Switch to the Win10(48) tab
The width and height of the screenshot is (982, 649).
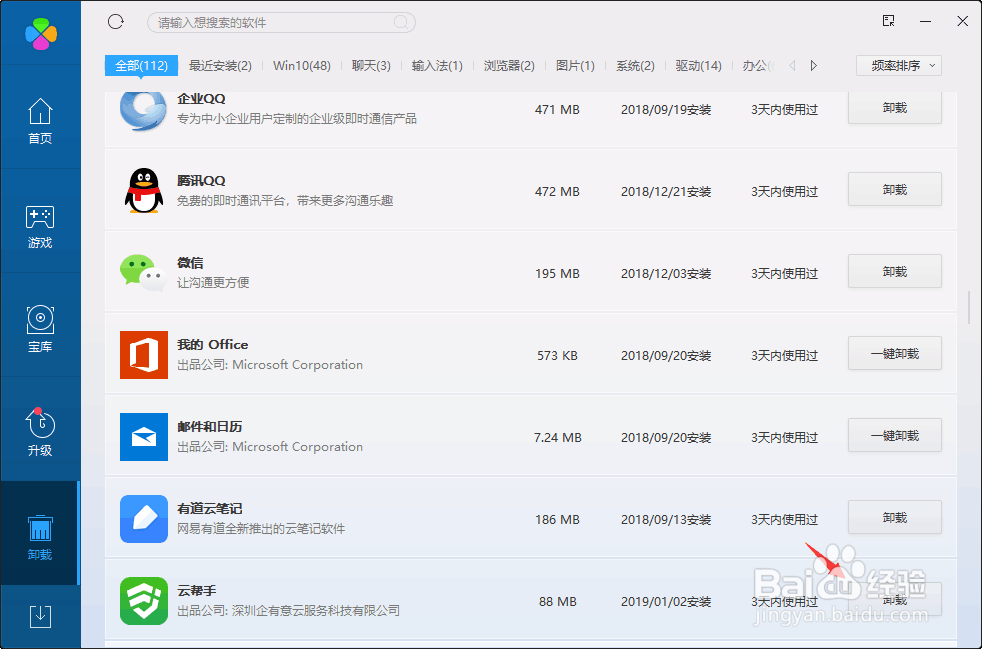(x=301, y=65)
